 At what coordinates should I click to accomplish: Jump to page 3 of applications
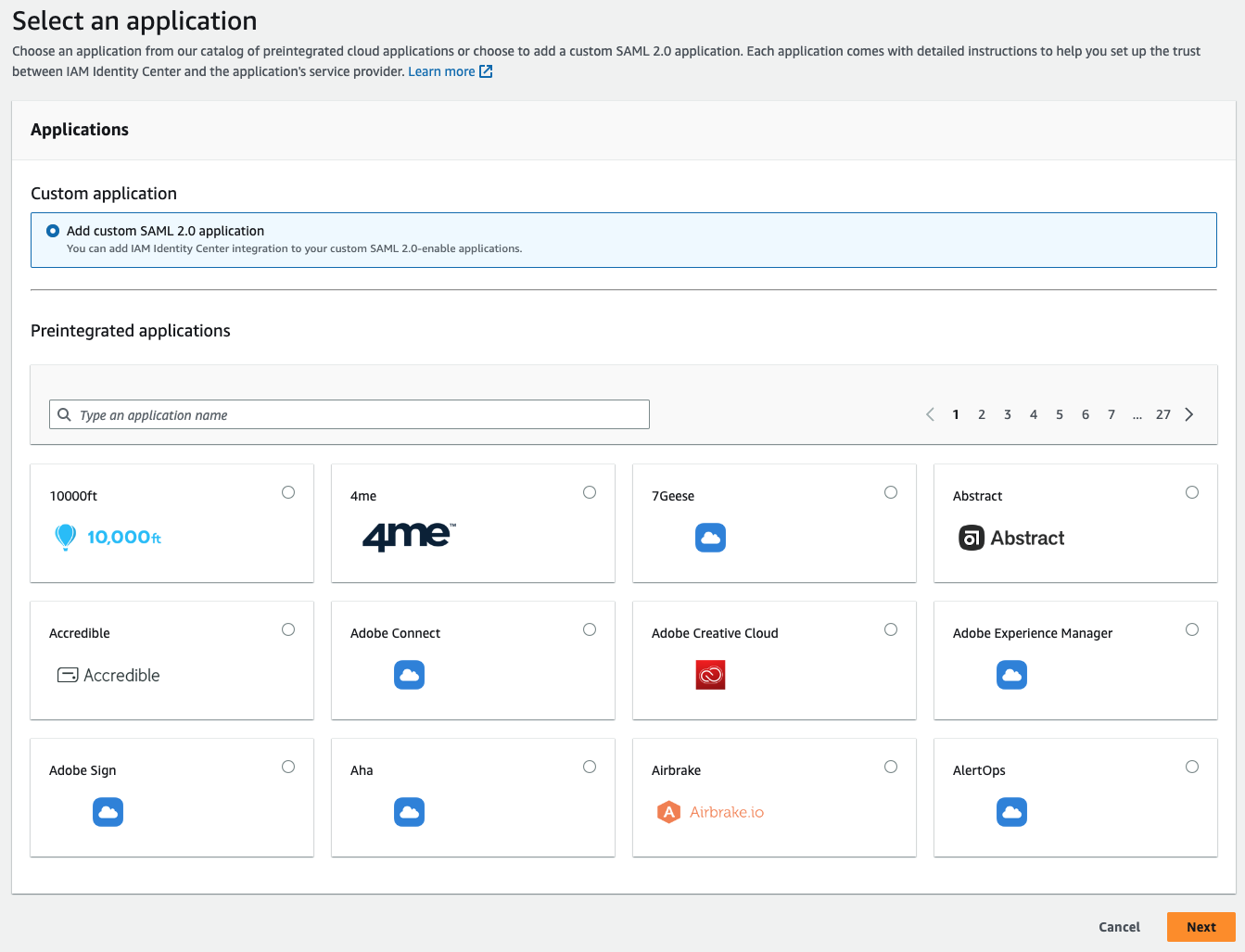1008,414
